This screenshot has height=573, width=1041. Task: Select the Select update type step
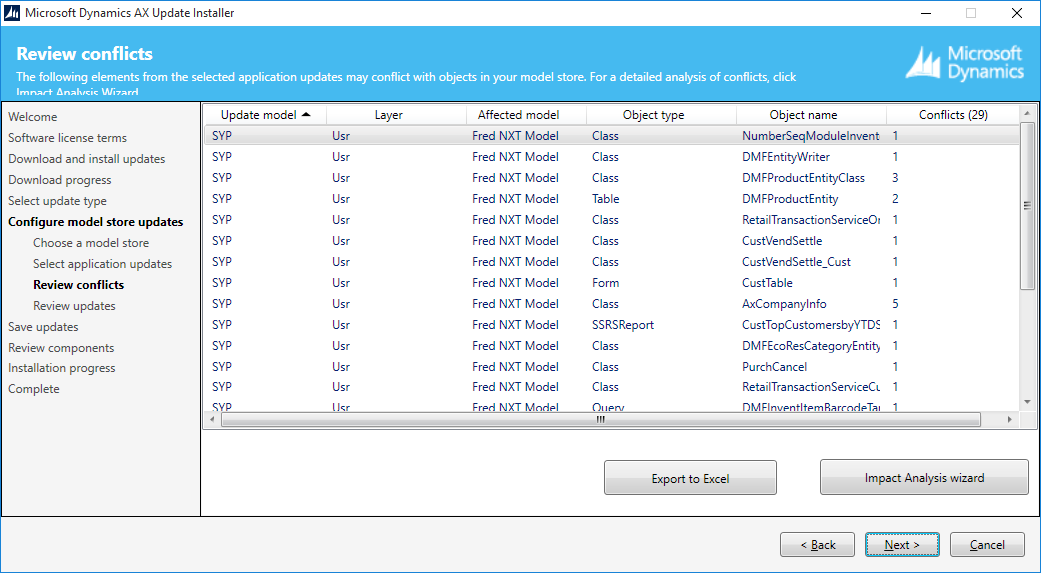[x=57, y=201]
